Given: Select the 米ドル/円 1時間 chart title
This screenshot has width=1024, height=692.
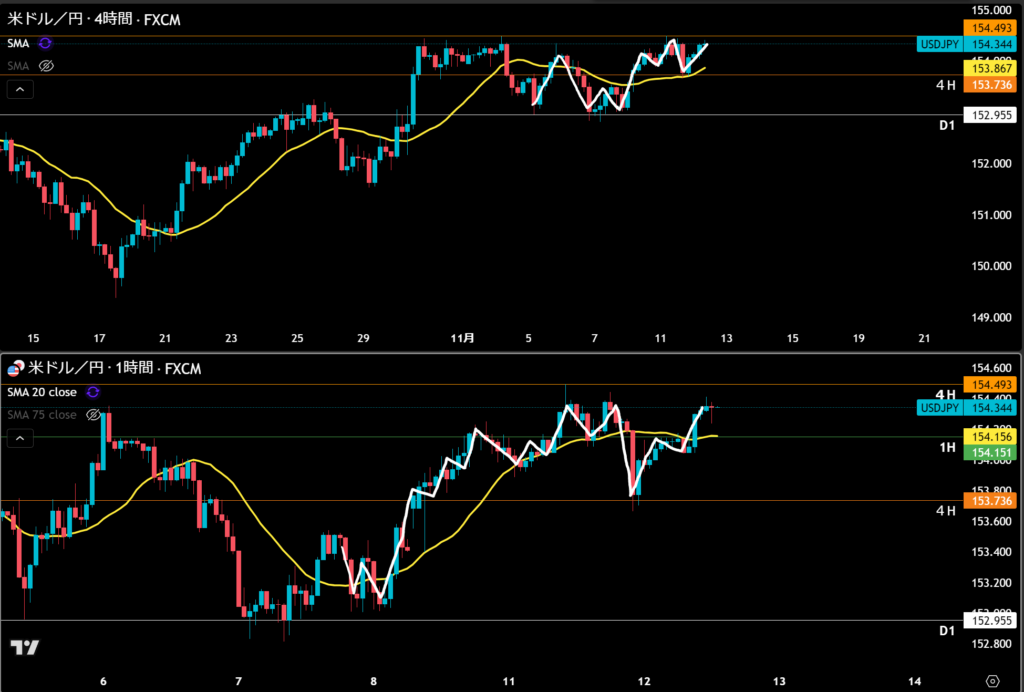Looking at the screenshot, I should click(x=115, y=369).
